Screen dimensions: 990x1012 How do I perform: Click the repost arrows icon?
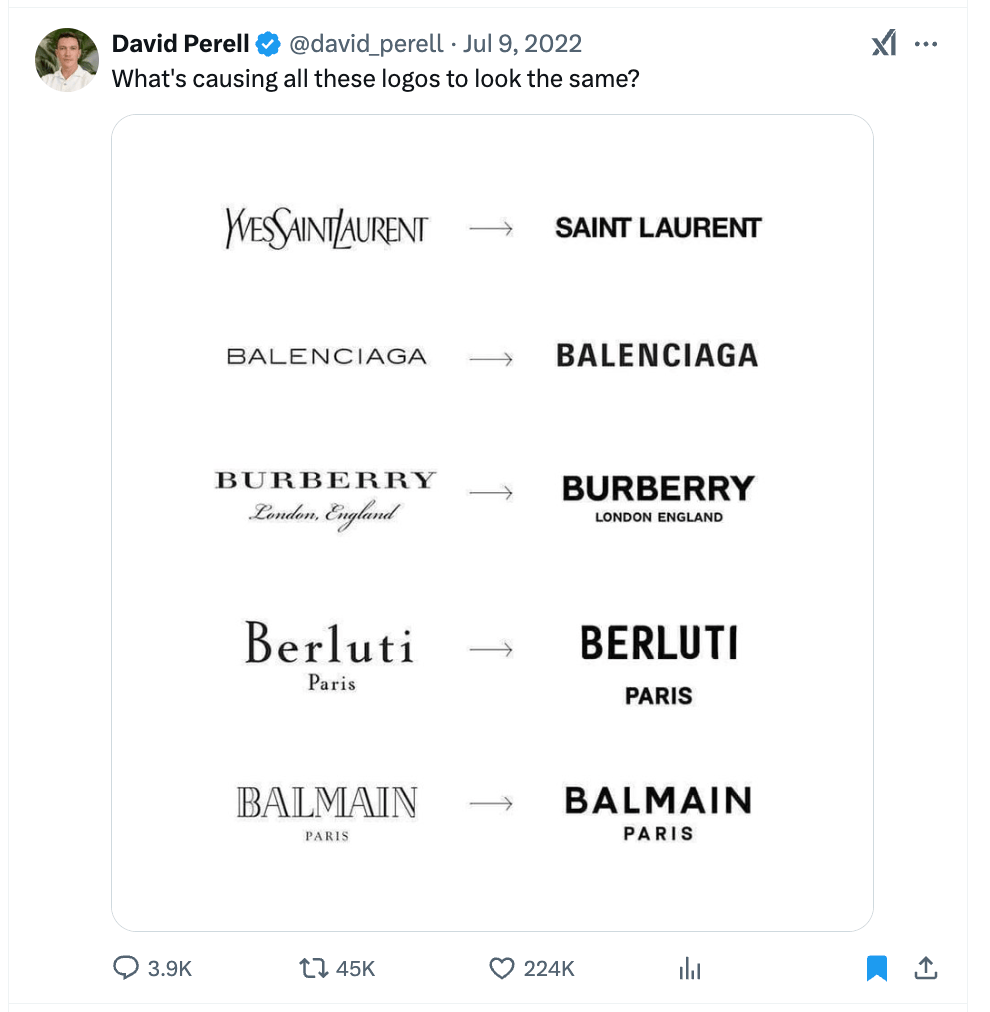(314, 968)
